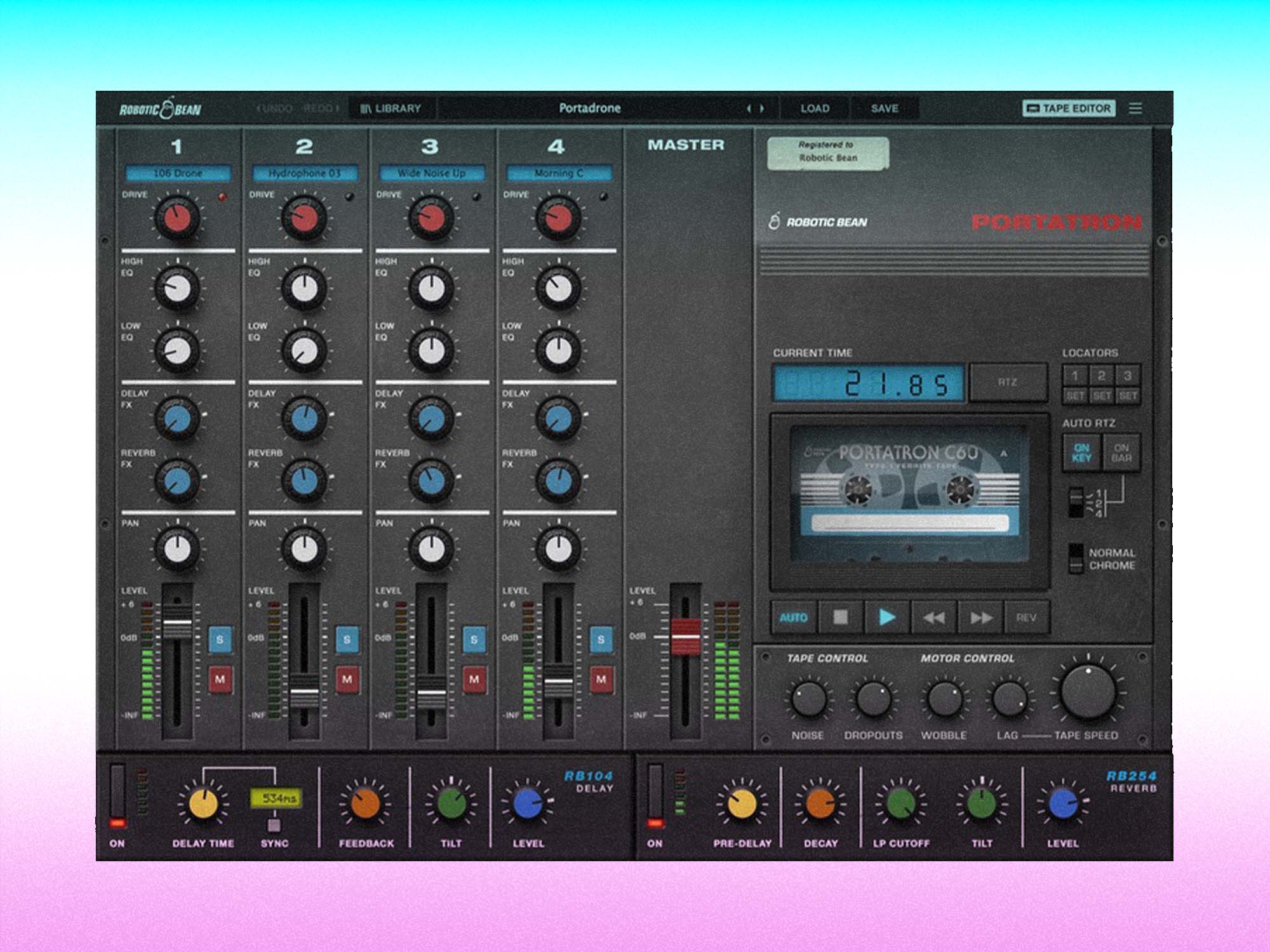Open the Library browser
This screenshot has width=1270, height=952.
(x=391, y=109)
